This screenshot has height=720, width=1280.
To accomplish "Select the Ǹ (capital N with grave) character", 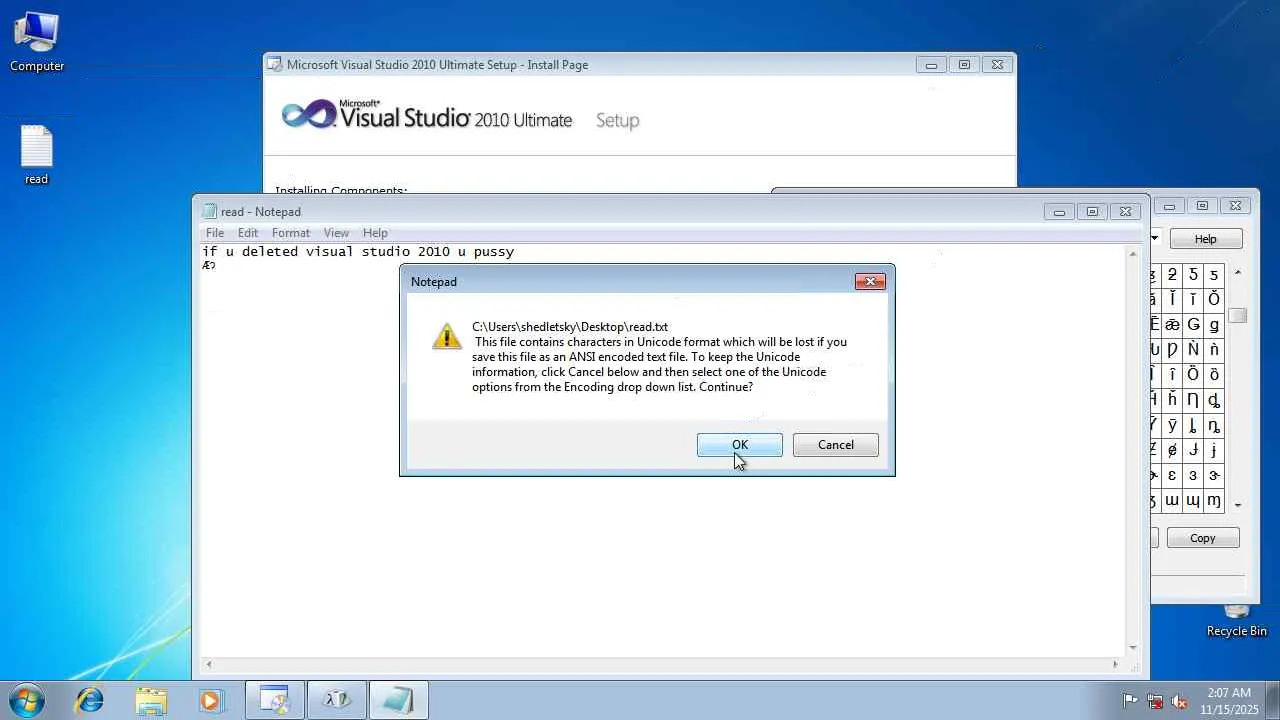I will point(1194,350).
